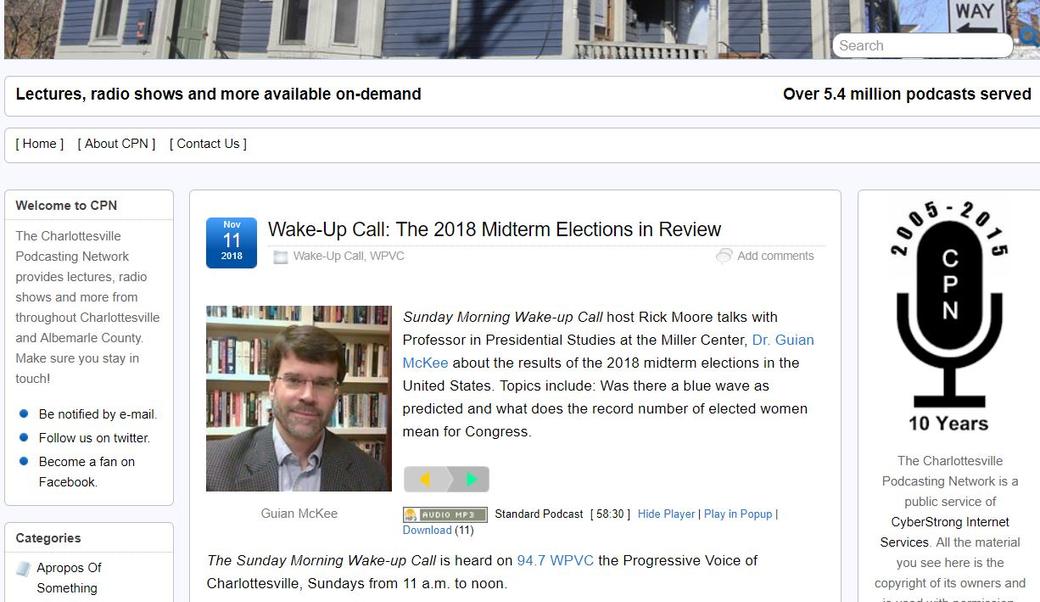The height and width of the screenshot is (602, 1040).
Task: Go to the Home menu item
Action: (x=40, y=144)
